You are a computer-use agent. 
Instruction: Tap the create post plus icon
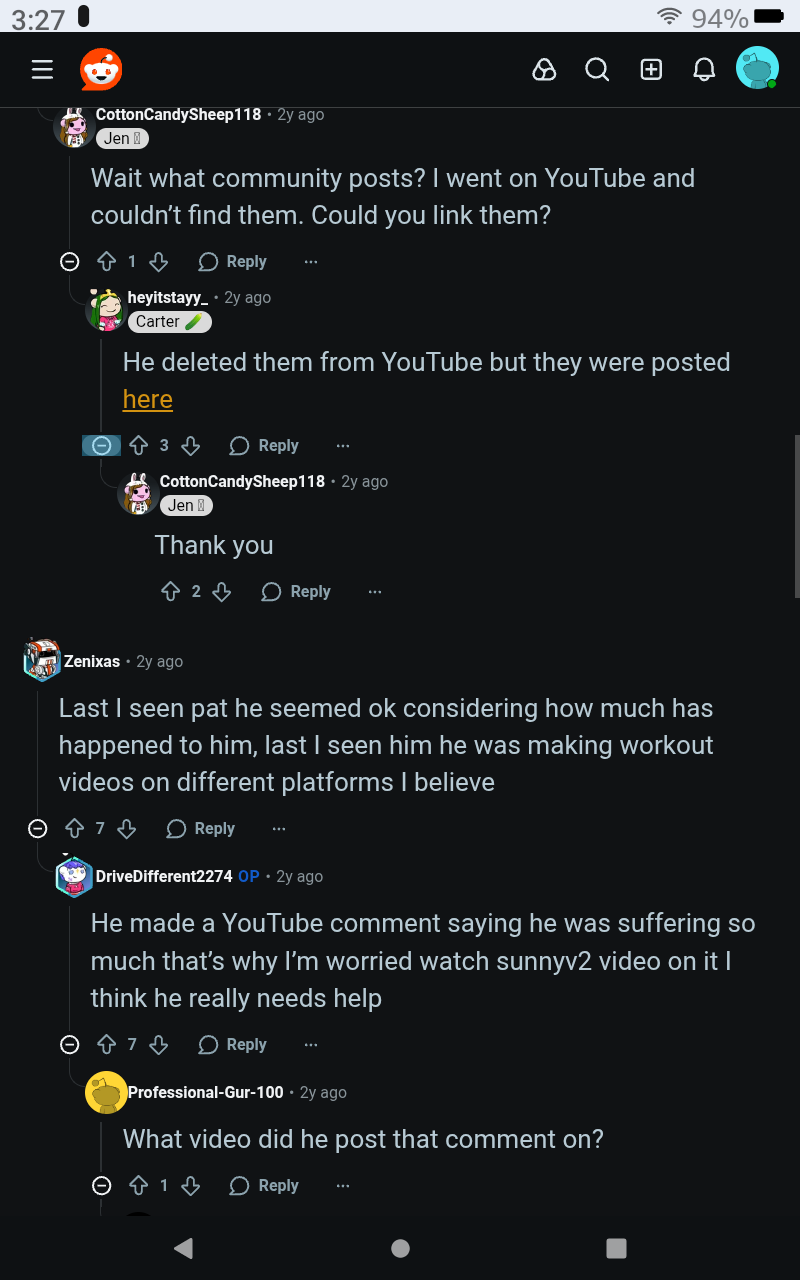(651, 69)
